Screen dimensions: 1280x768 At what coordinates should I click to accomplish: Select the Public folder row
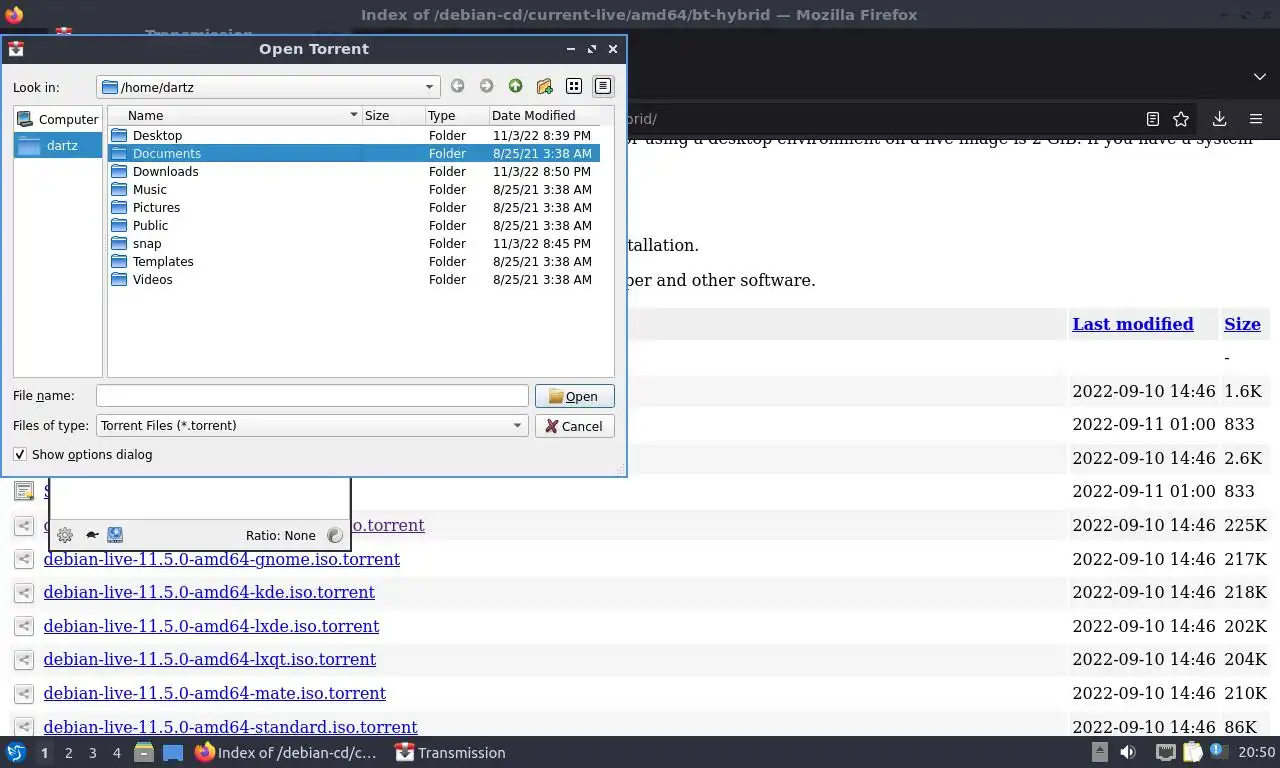tap(354, 225)
